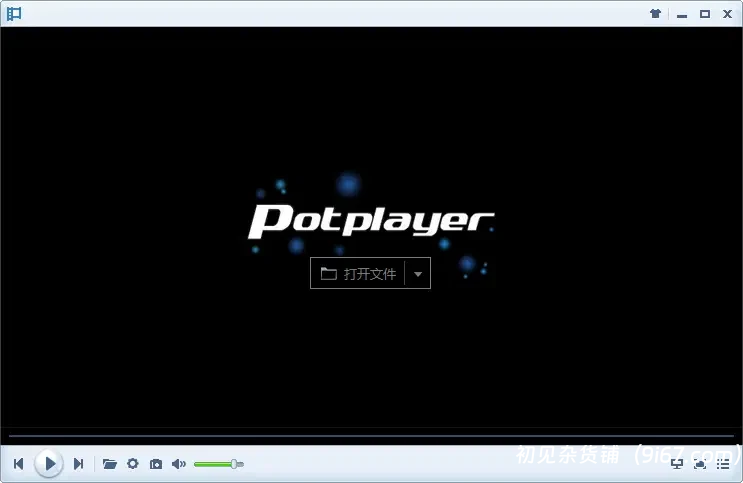Minimize the player window
This screenshot has height=483, width=743.
click(x=681, y=14)
